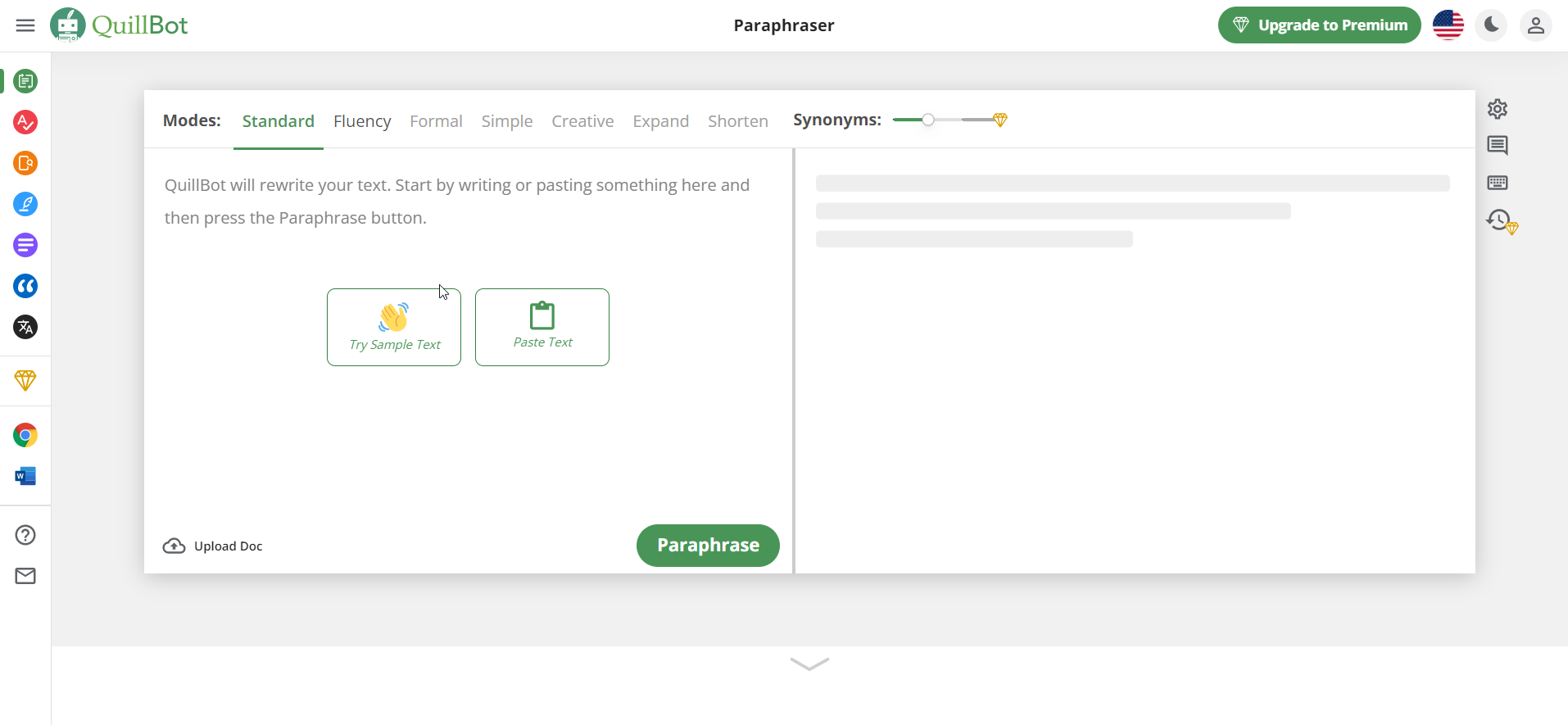Switch to Shorten mode
1568x725 pixels.
tap(738, 121)
